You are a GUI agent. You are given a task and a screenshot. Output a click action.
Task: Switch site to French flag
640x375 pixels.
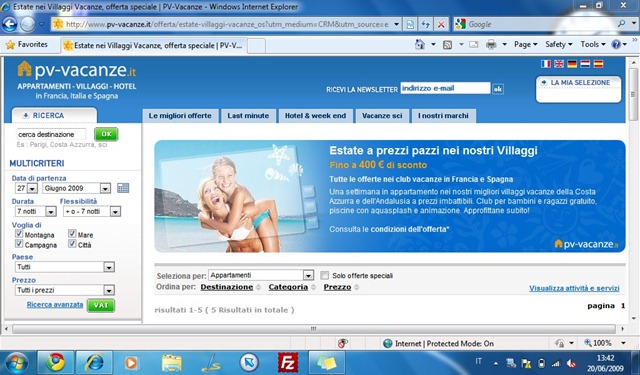(545, 64)
